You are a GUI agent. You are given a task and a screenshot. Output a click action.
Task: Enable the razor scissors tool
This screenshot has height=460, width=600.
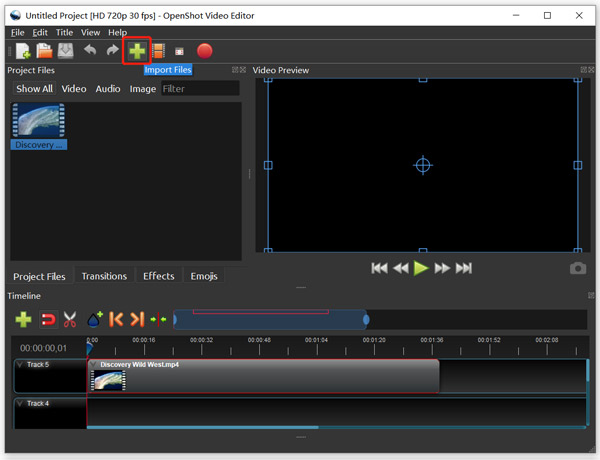[x=70, y=320]
